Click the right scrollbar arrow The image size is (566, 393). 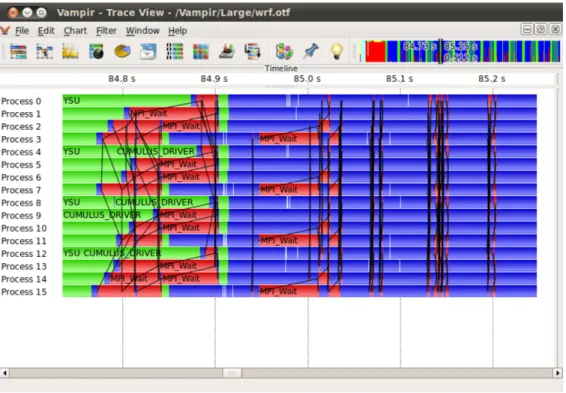click(x=557, y=373)
